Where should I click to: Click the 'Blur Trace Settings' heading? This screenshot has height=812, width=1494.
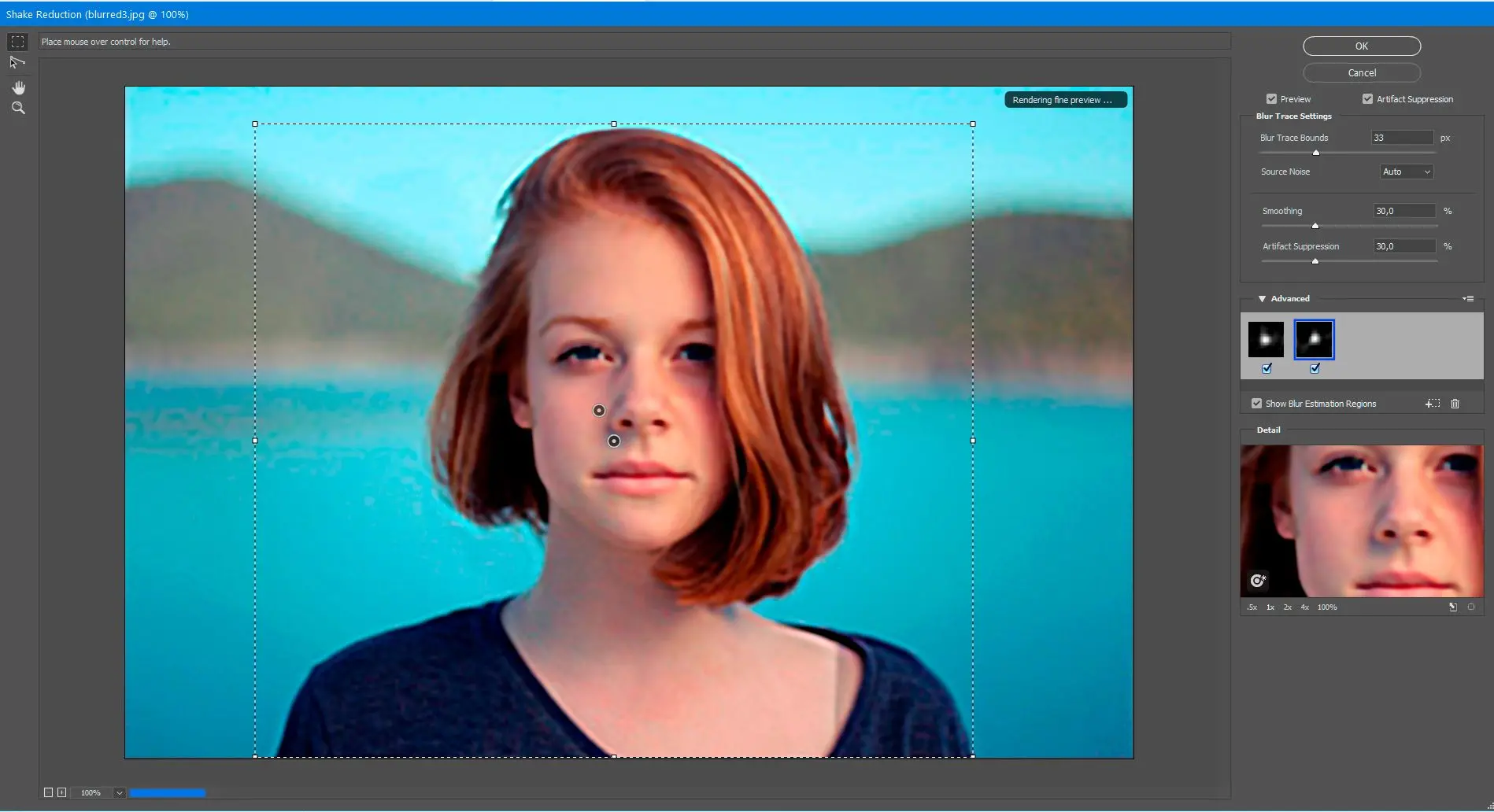click(1293, 116)
